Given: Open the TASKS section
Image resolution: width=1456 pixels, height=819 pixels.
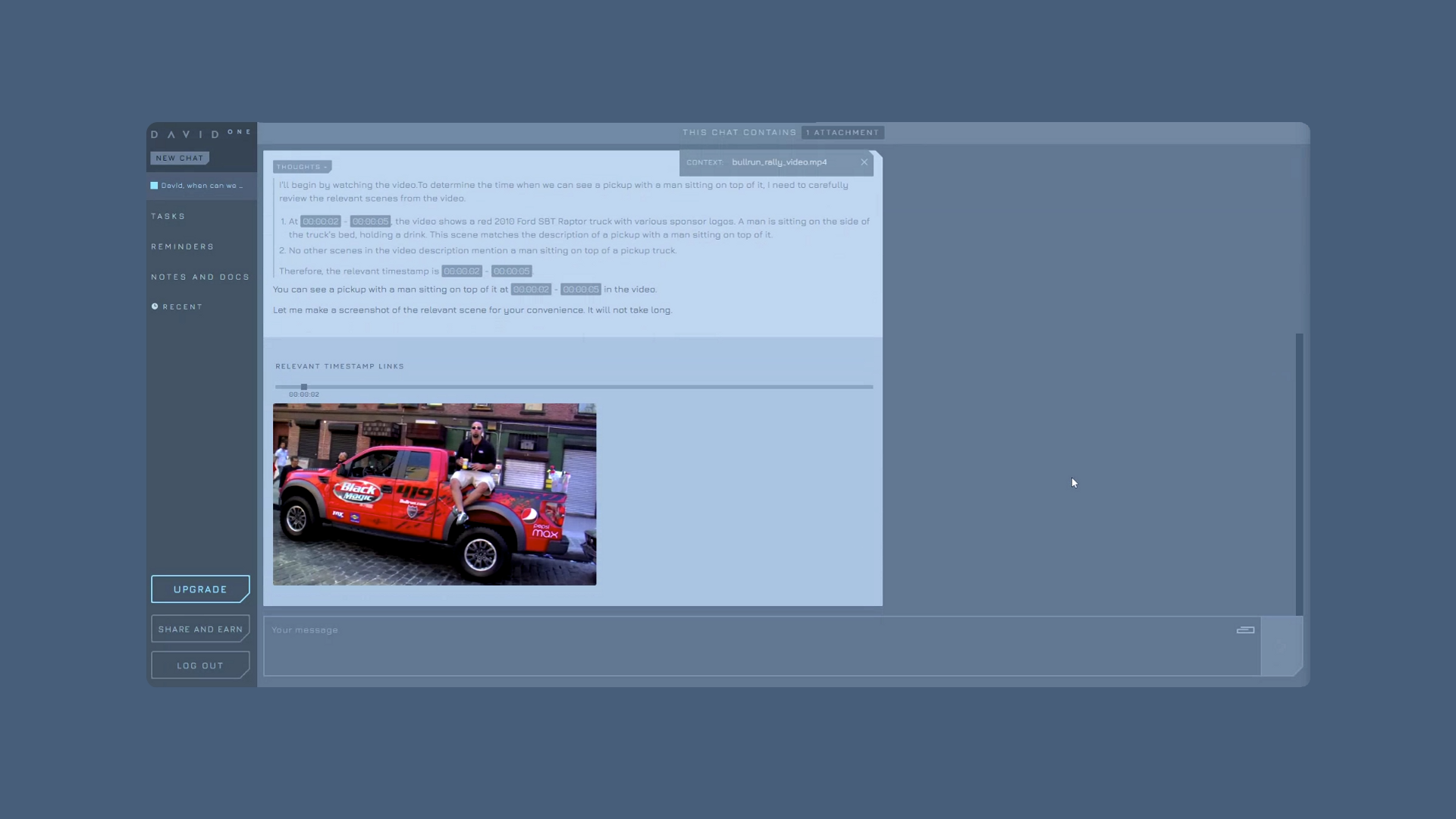Looking at the screenshot, I should 168,216.
